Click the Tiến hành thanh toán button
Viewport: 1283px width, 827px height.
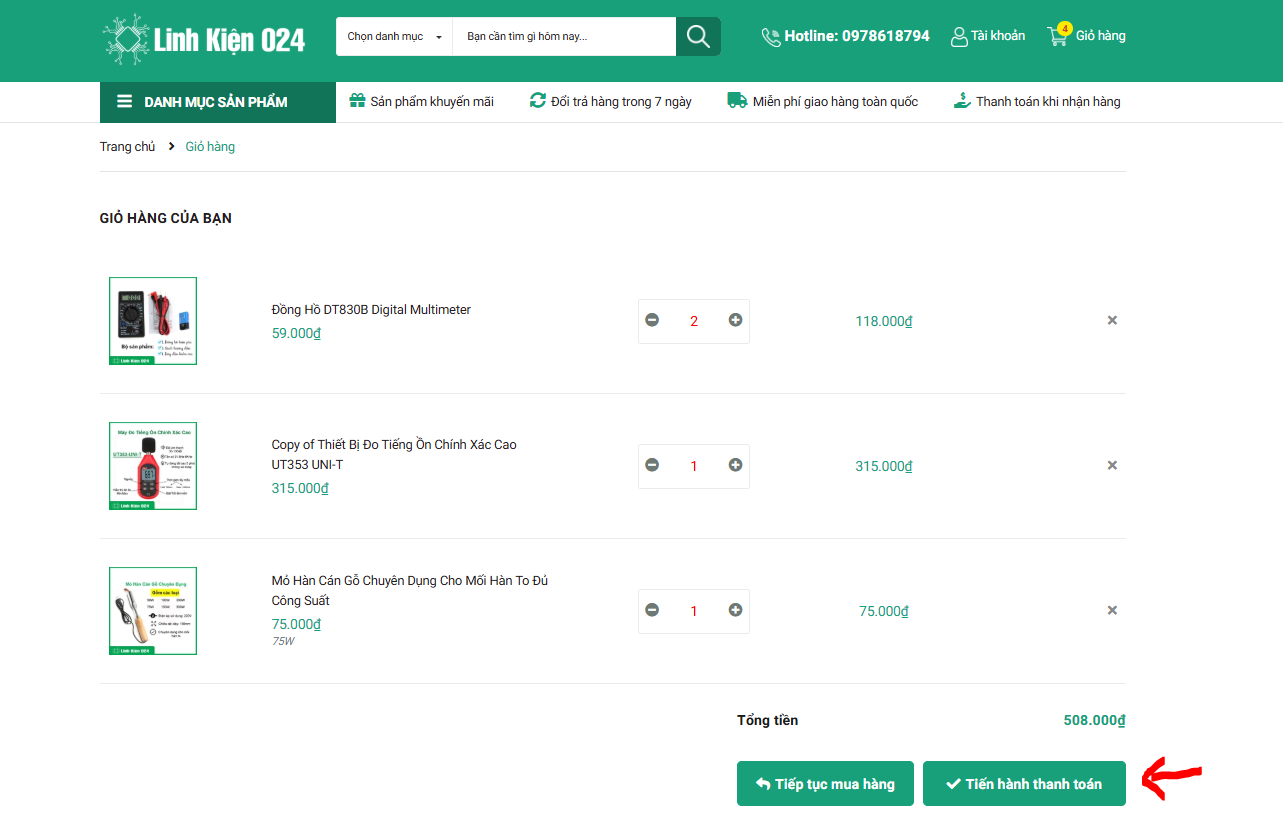click(1024, 784)
